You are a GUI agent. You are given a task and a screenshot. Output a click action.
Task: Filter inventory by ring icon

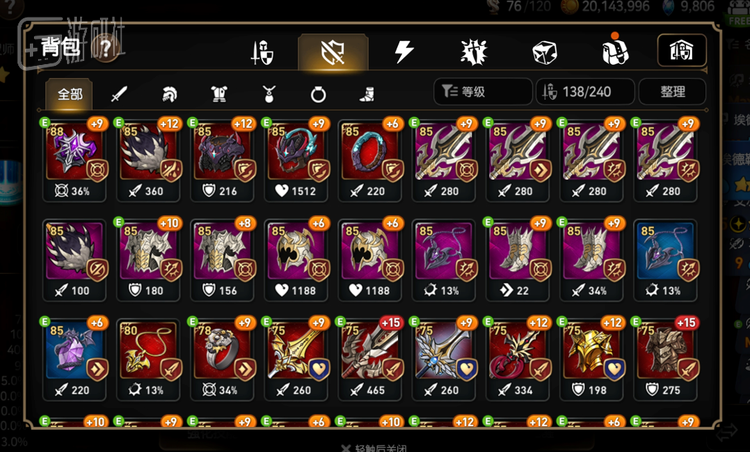[x=318, y=94]
